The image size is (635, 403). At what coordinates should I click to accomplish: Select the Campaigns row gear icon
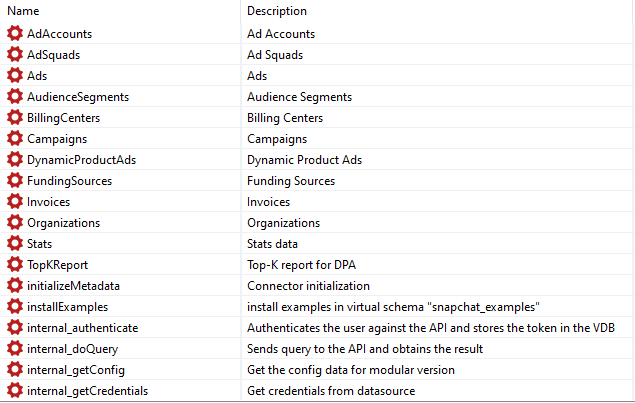click(x=14, y=139)
